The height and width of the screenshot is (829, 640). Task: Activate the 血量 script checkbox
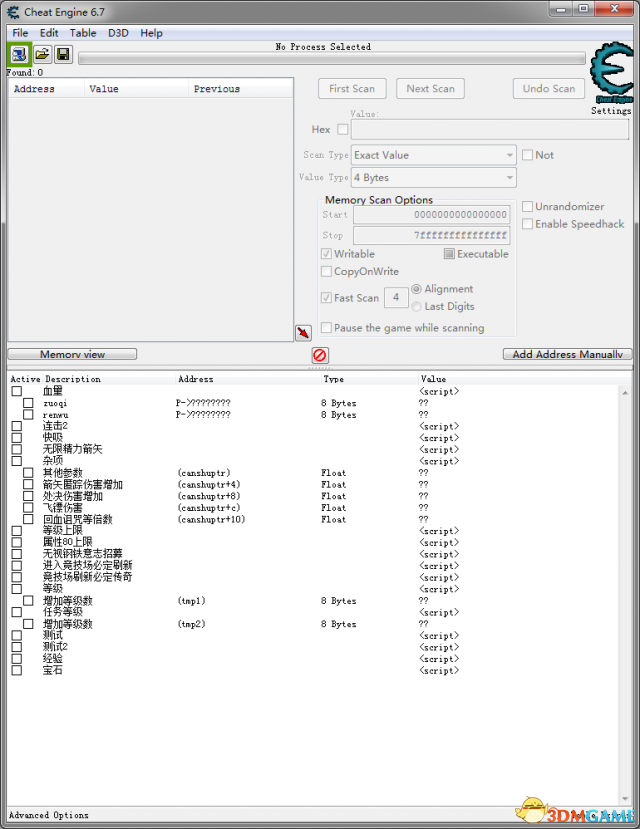[16, 391]
